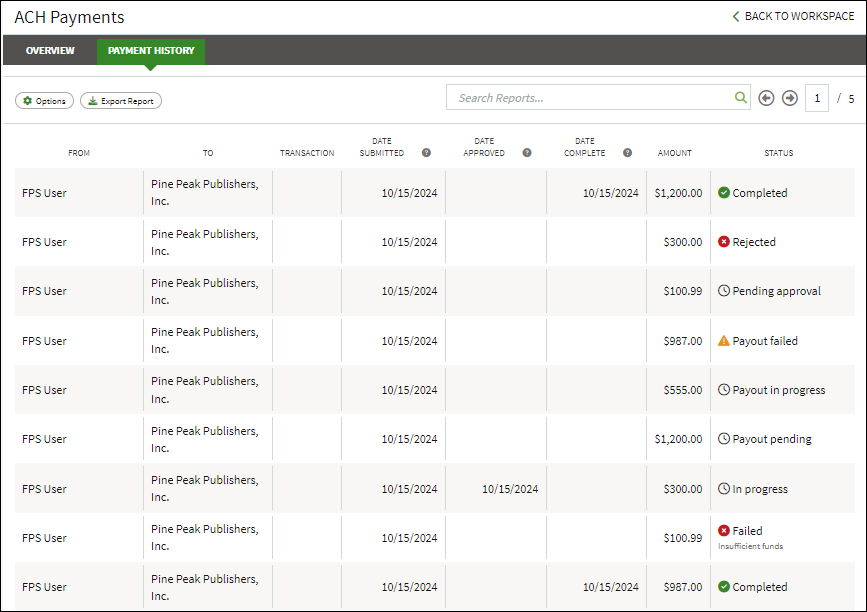Switch to the Overview tab

[x=50, y=50]
